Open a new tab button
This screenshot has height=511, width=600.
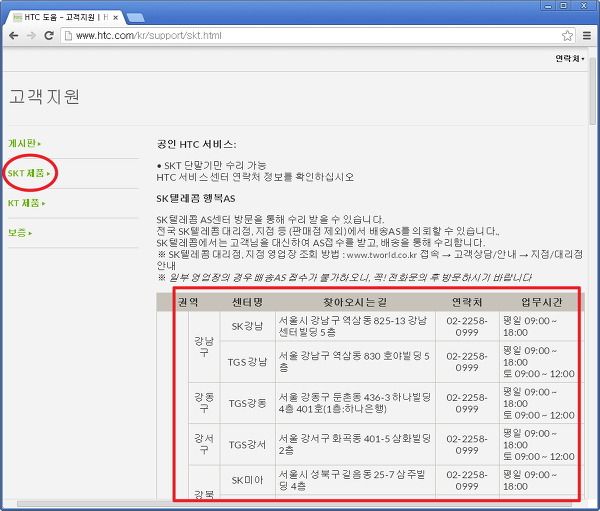(x=135, y=18)
